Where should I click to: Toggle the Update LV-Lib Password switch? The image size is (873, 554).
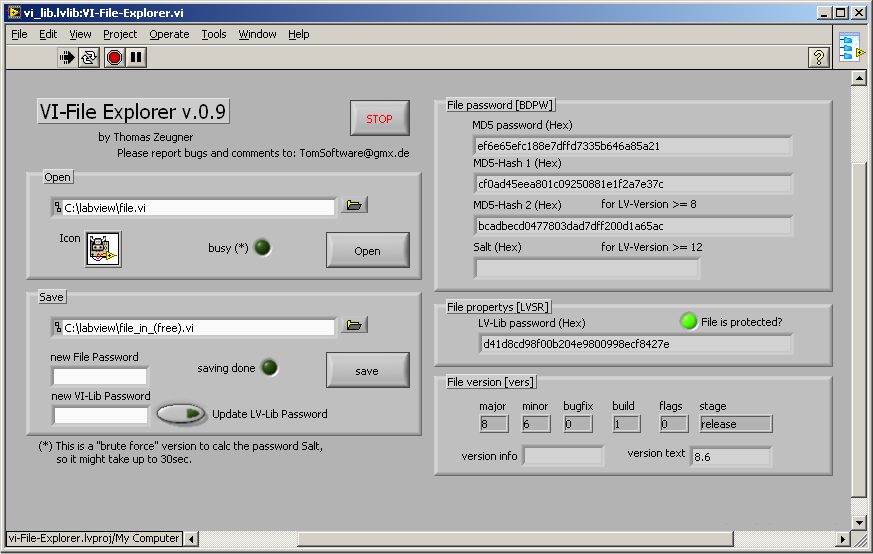coord(180,414)
